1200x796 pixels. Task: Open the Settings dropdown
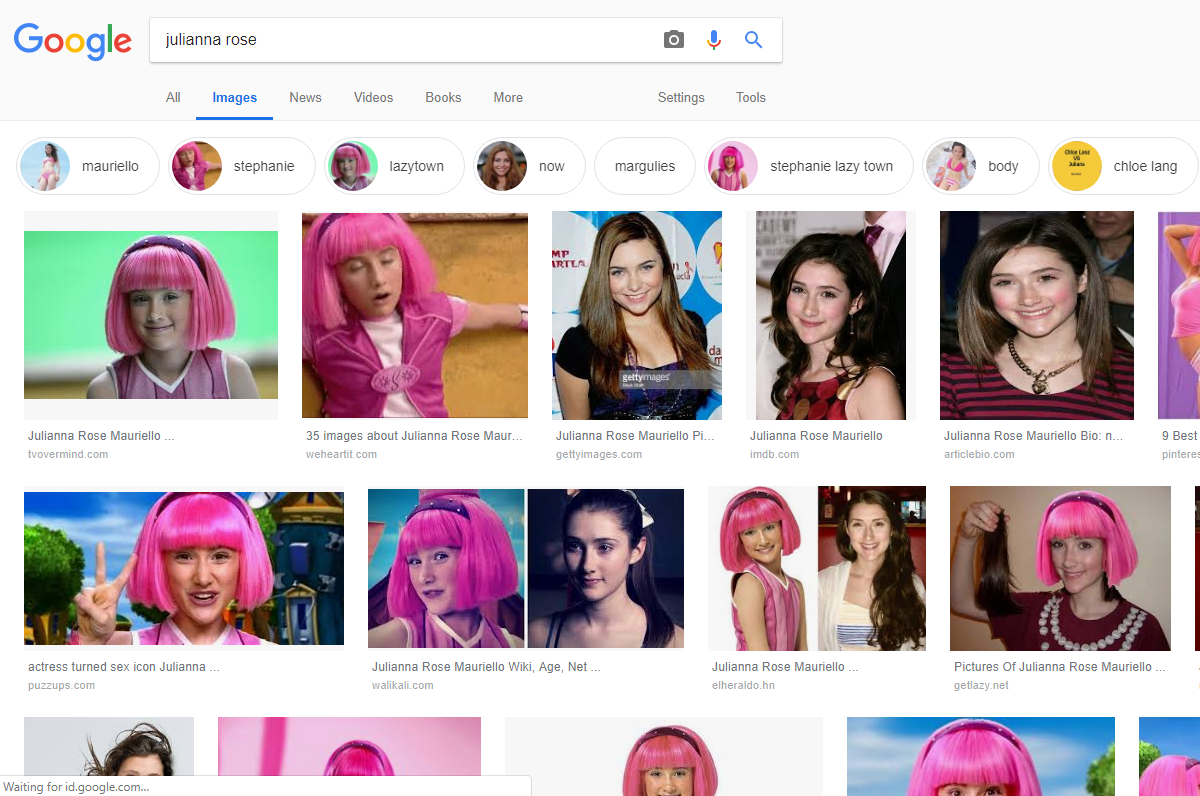click(x=681, y=97)
